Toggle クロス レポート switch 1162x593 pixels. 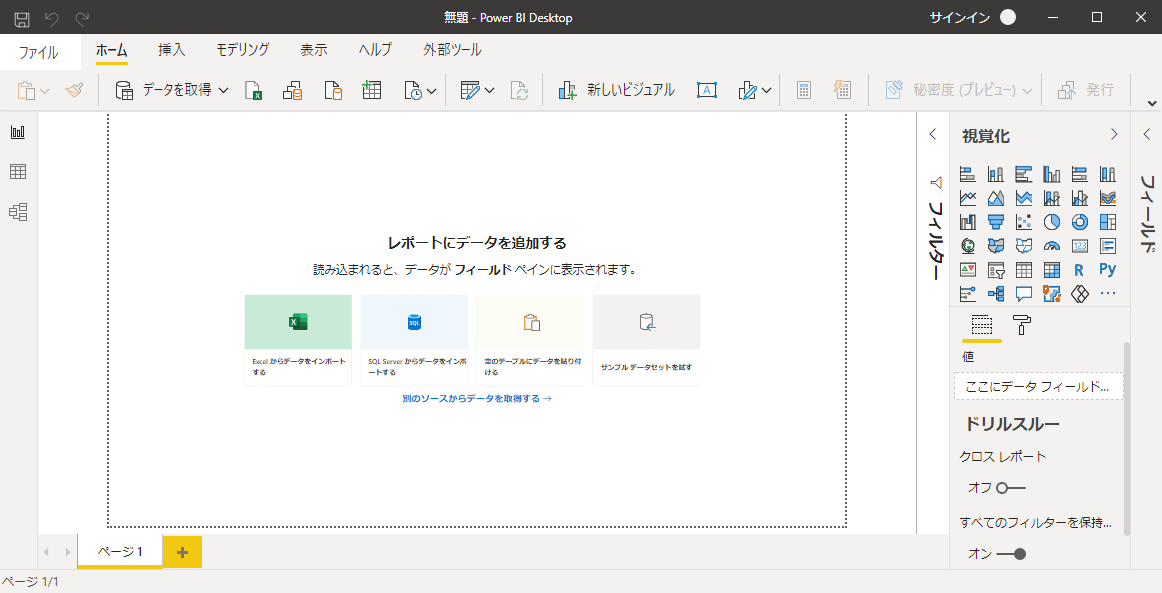pos(1011,488)
